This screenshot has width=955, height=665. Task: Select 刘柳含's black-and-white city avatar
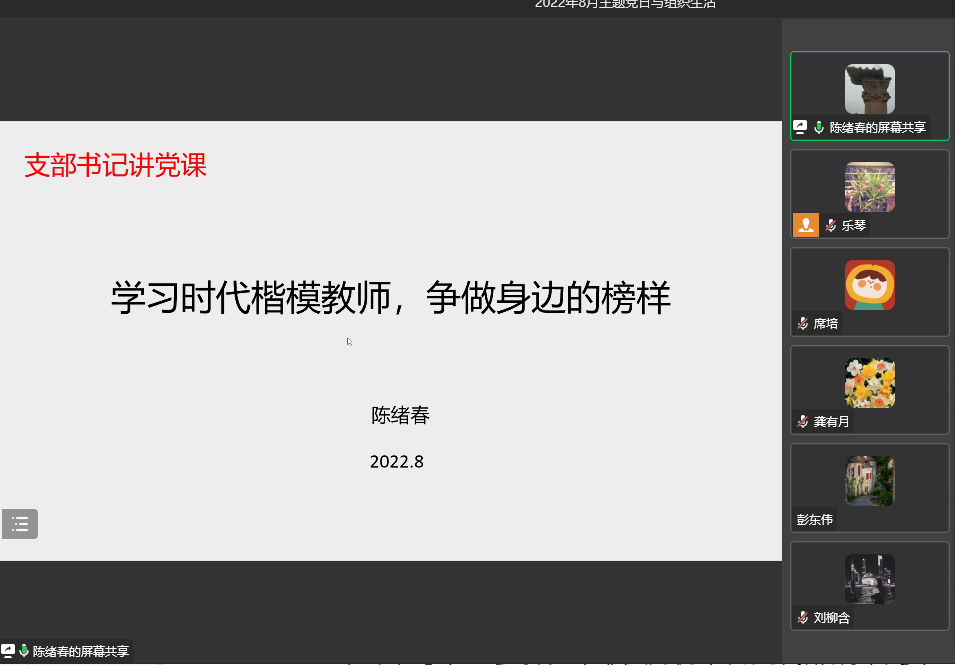(x=869, y=579)
